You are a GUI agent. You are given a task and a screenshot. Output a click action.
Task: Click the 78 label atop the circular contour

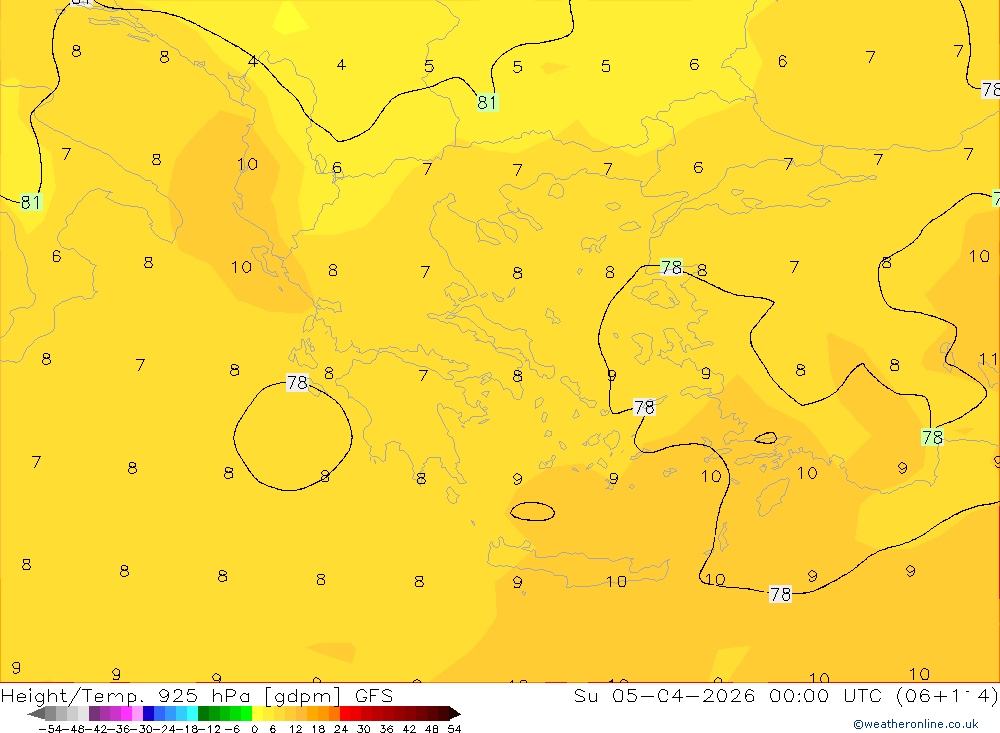[x=297, y=382]
